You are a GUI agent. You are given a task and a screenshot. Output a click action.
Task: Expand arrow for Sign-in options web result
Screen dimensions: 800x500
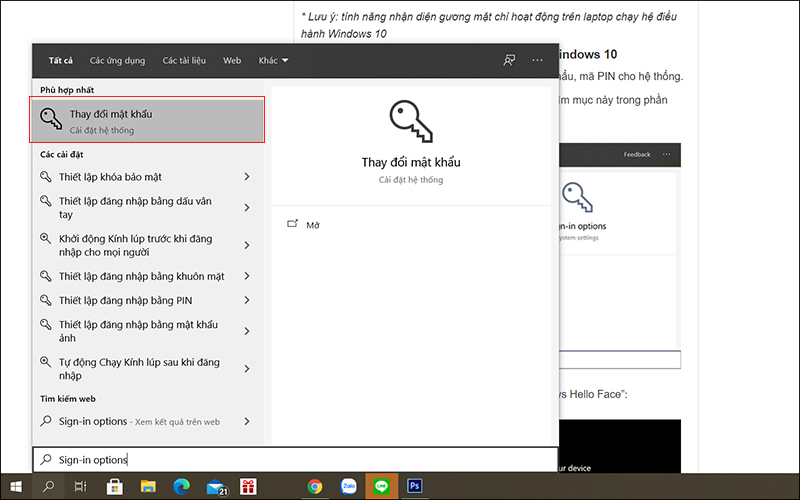point(247,421)
